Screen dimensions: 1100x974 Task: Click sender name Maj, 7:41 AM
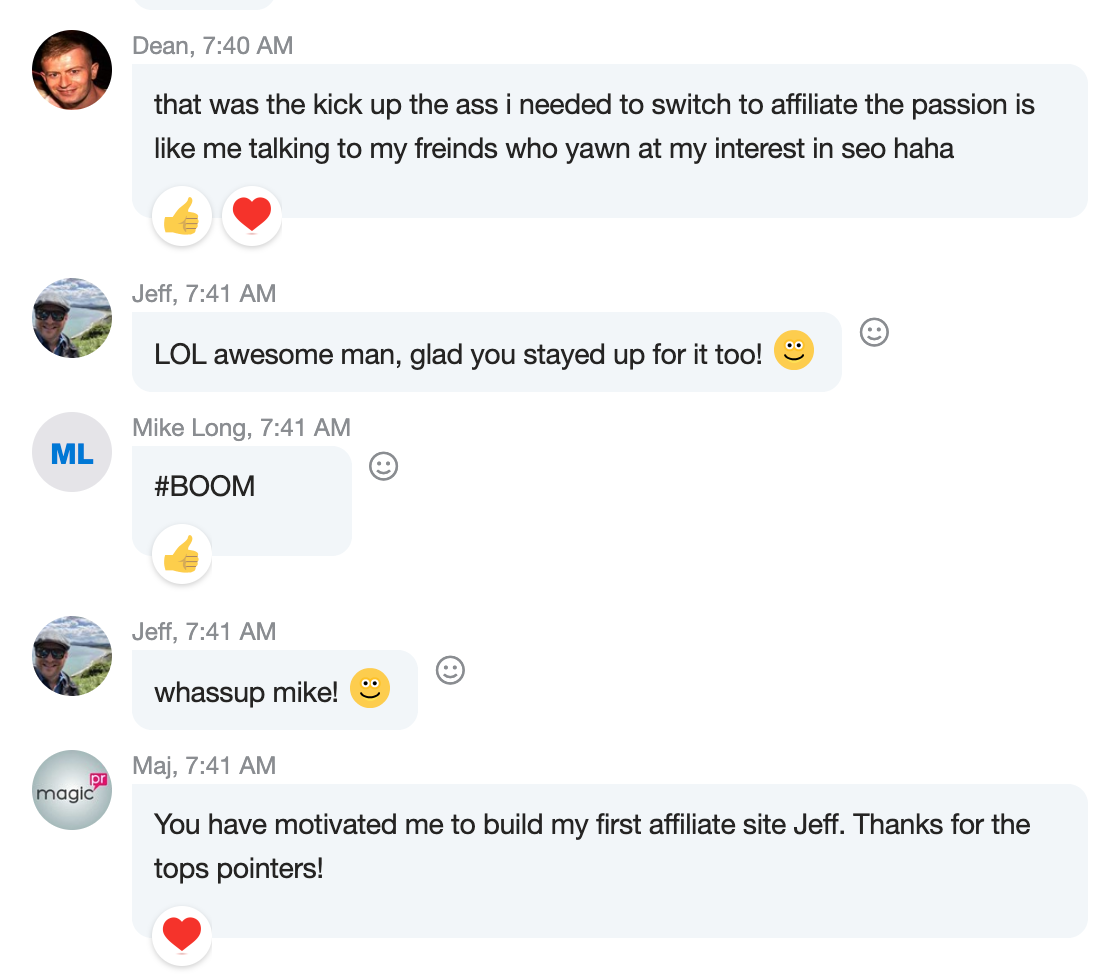click(x=204, y=765)
